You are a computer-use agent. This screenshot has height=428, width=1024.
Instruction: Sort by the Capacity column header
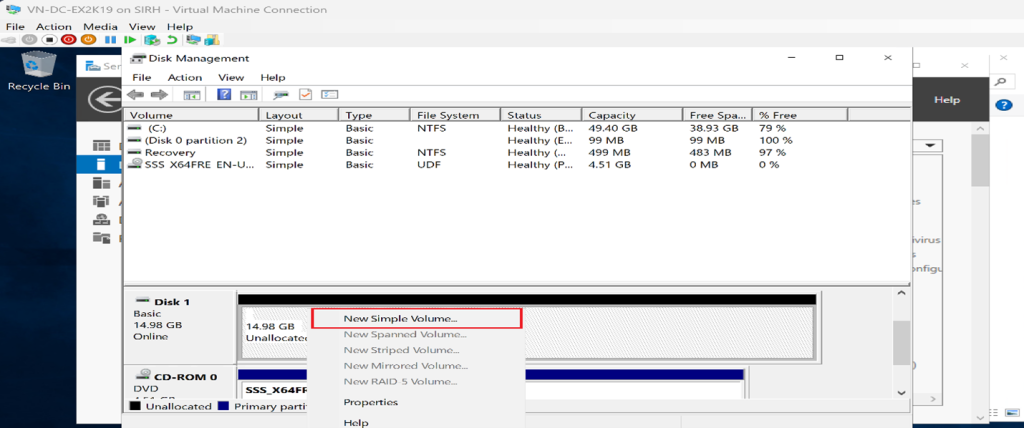tap(631, 115)
